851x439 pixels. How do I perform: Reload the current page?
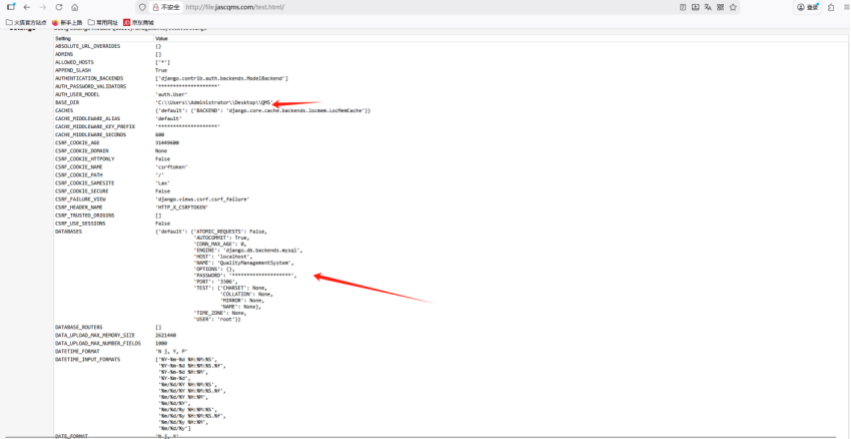58,7
